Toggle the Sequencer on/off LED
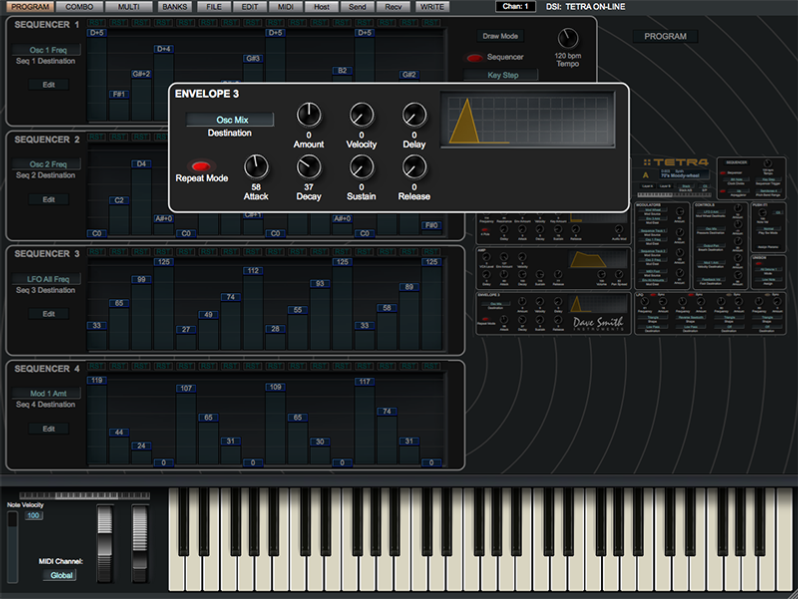798x600 pixels. [474, 58]
